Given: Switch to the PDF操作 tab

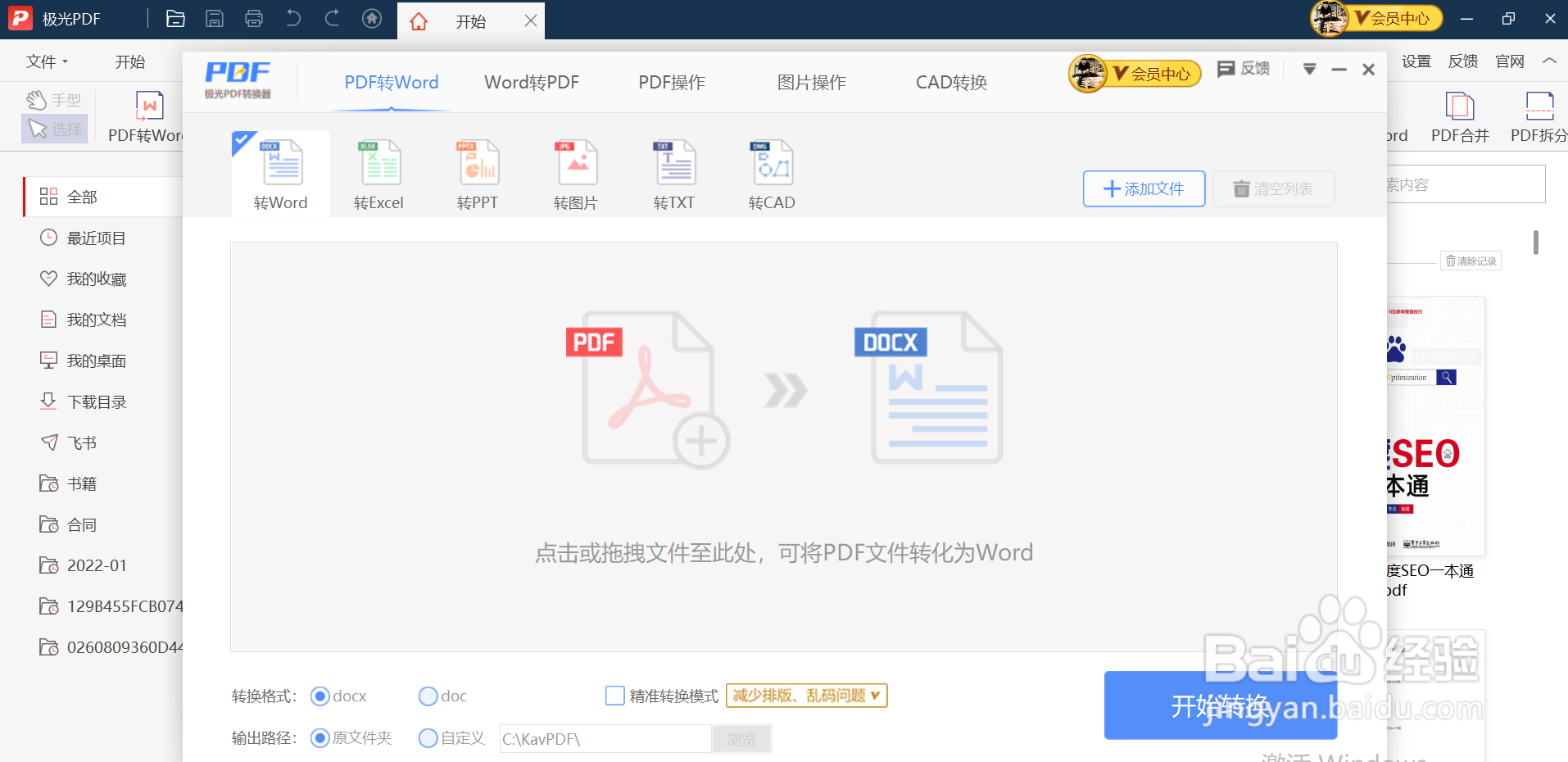Looking at the screenshot, I should click(x=671, y=82).
